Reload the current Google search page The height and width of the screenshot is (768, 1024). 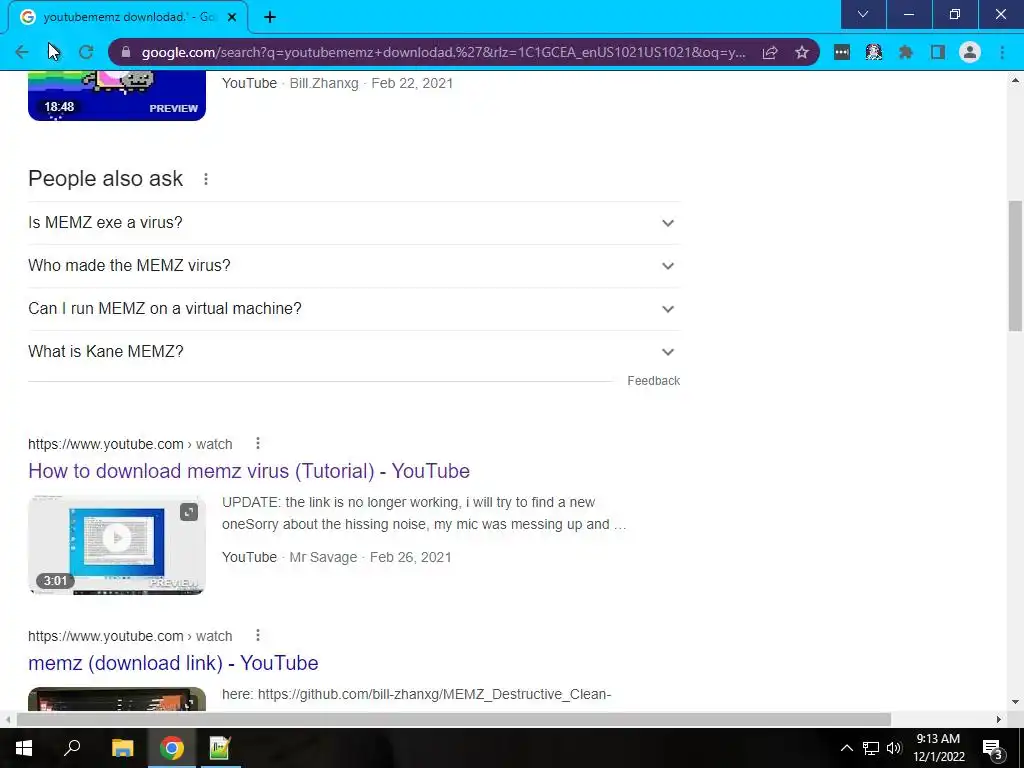(x=86, y=52)
